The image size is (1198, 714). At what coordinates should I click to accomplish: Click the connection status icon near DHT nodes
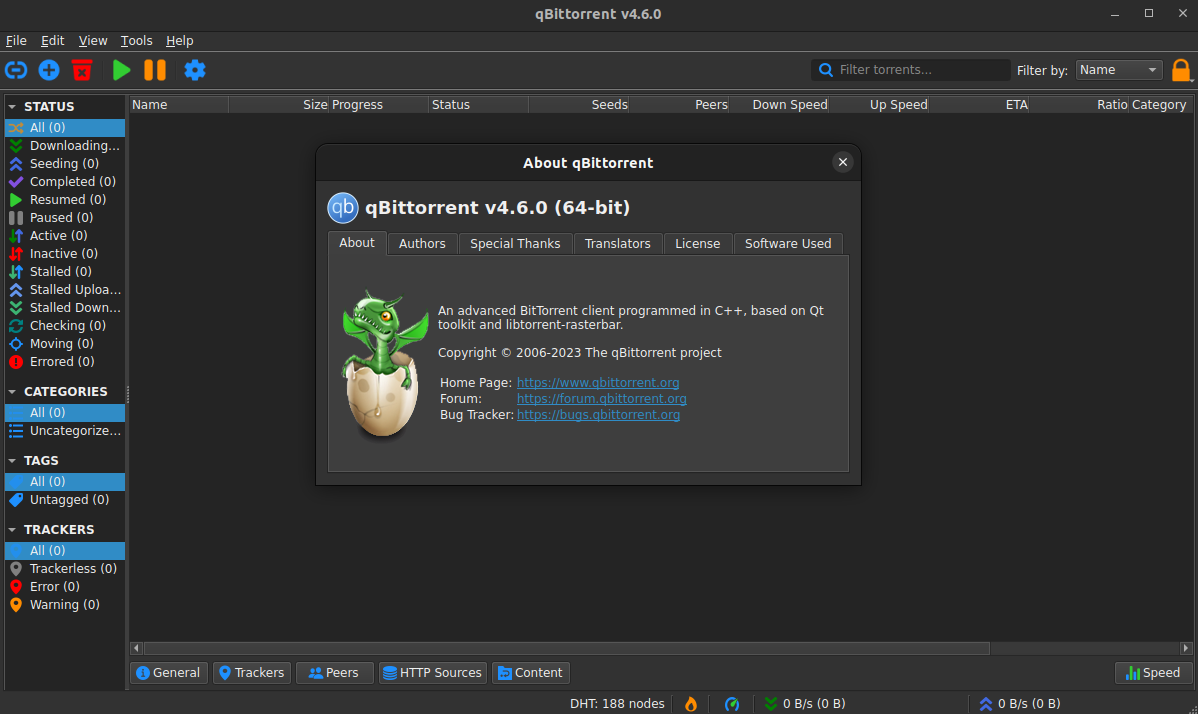731,703
